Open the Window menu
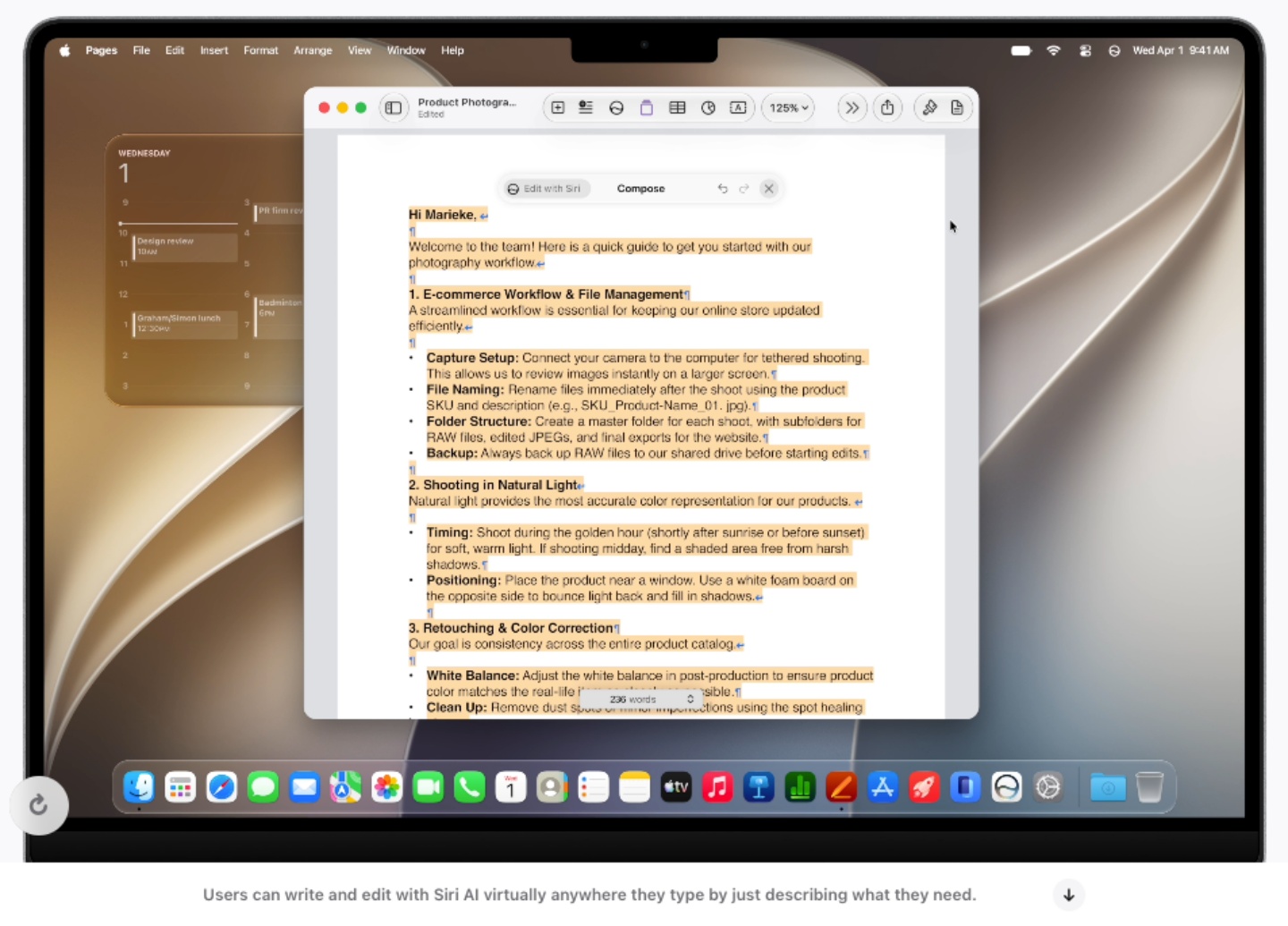The image size is (1288, 926). point(406,51)
